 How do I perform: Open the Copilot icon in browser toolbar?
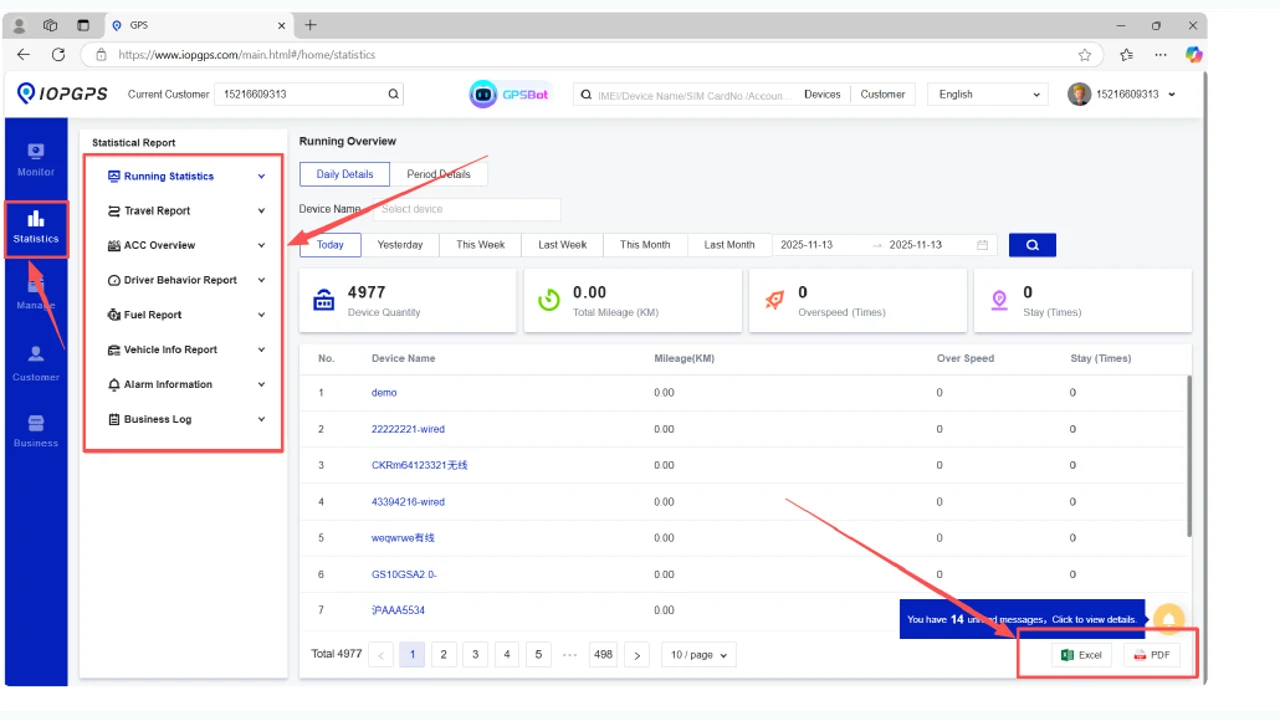coord(1193,55)
